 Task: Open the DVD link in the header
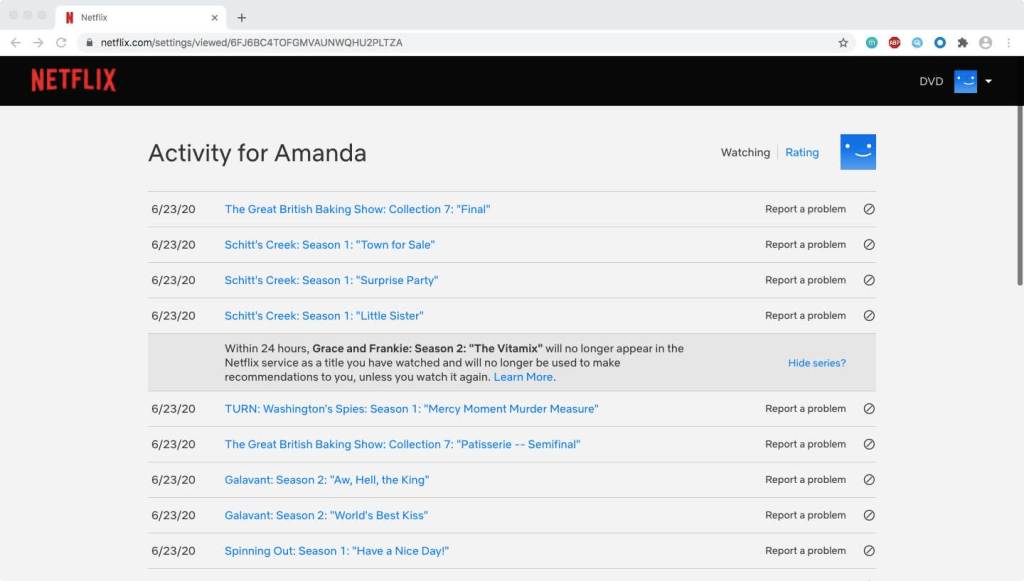pos(930,82)
